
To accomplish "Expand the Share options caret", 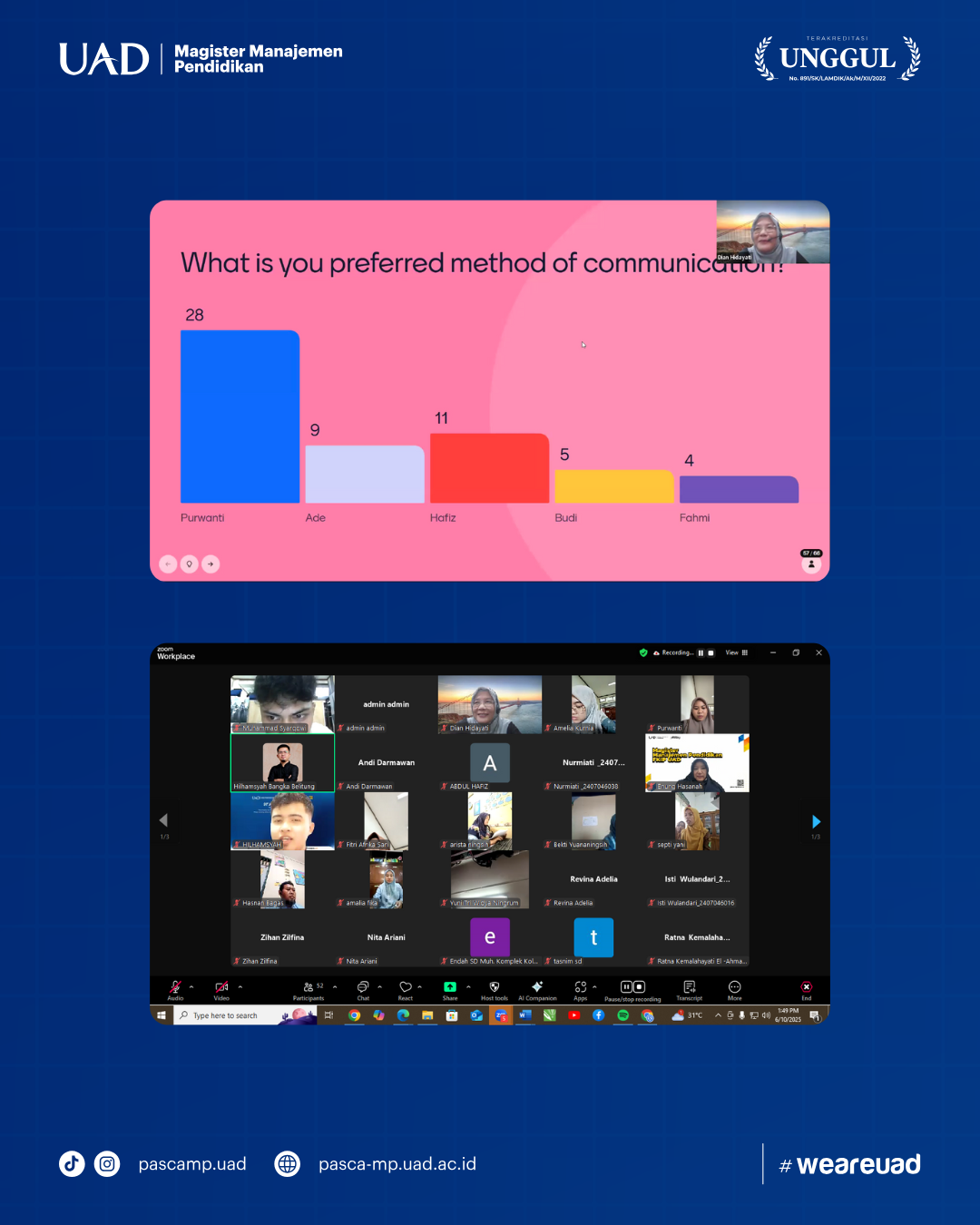I will tap(468, 986).
